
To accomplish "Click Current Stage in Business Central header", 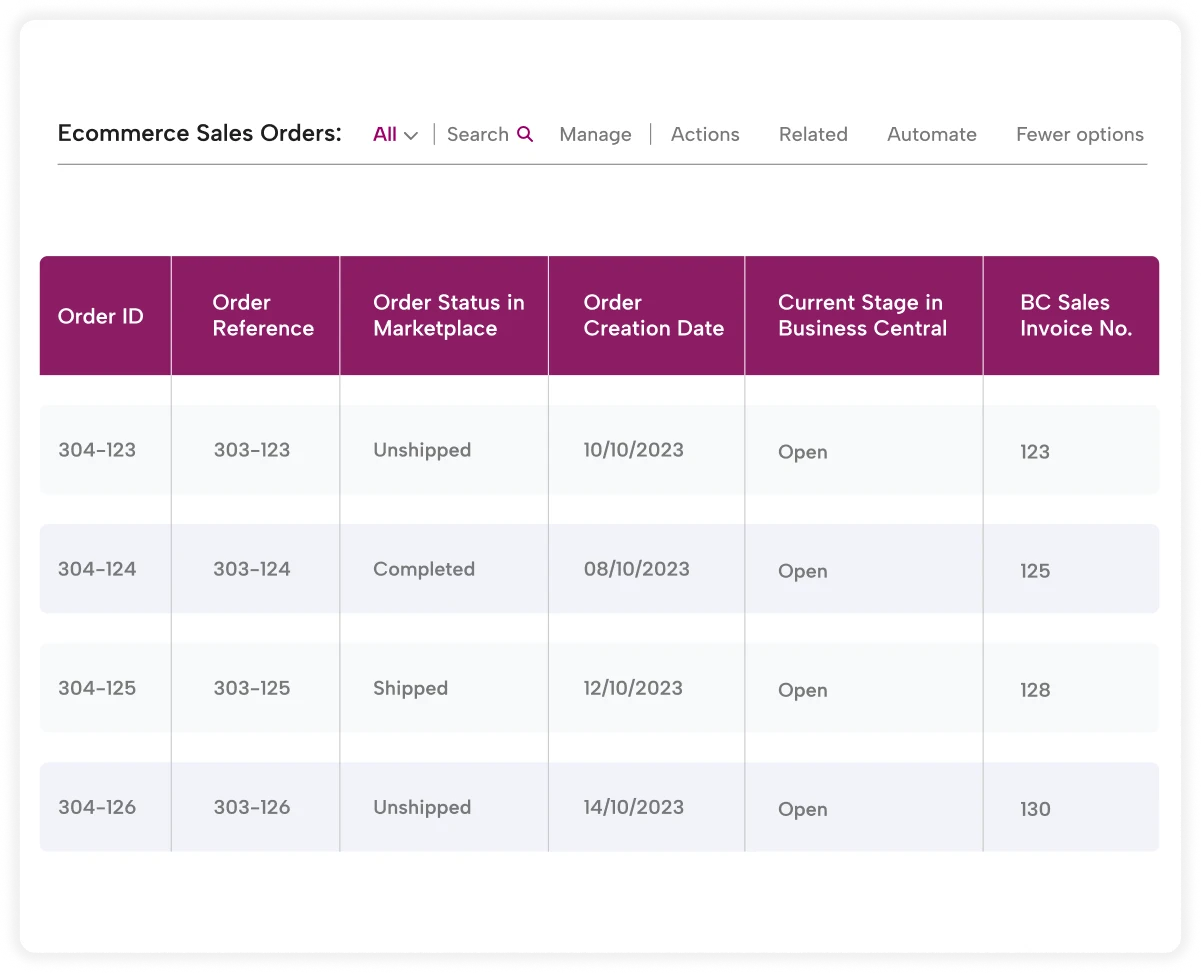I will [x=862, y=315].
